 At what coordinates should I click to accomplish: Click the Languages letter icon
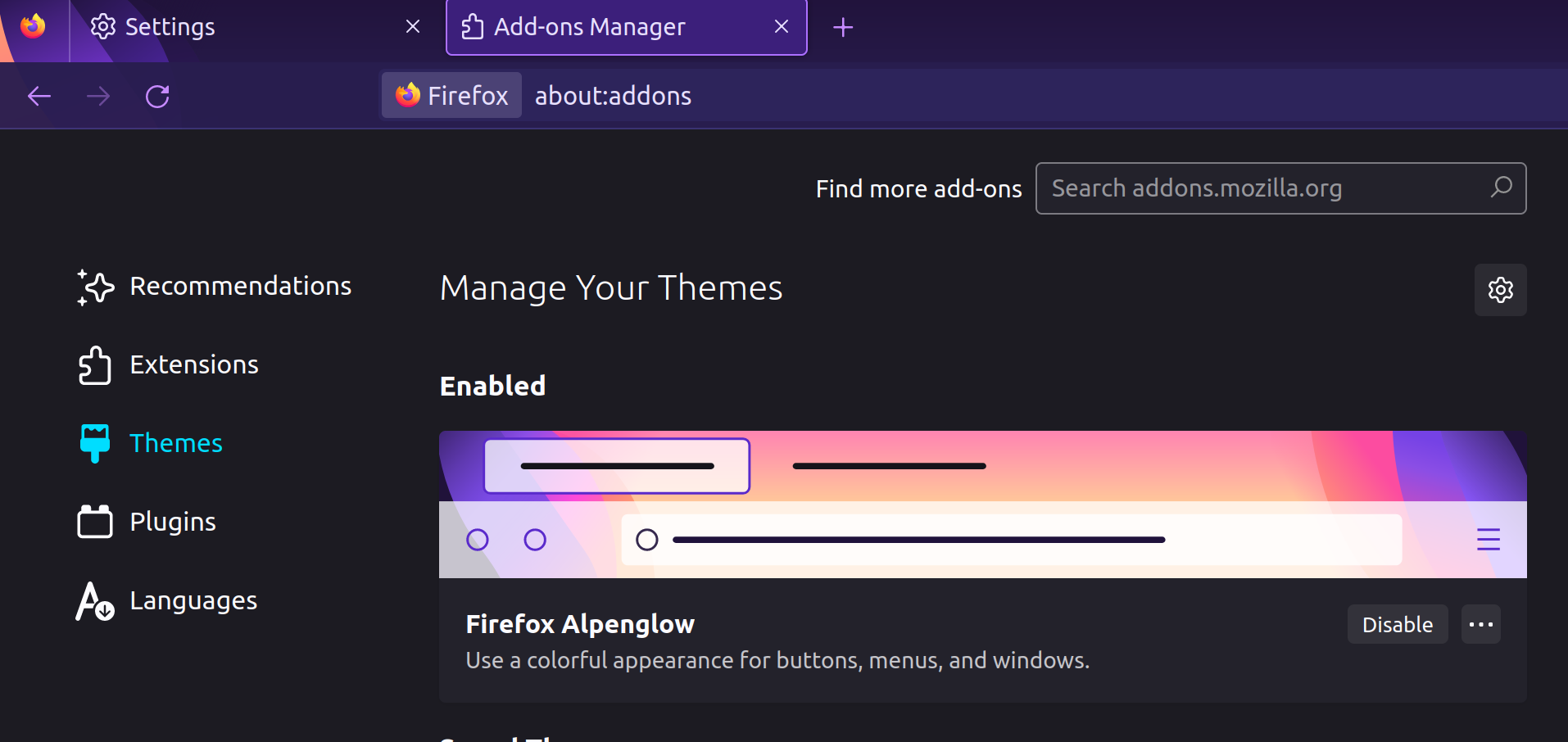click(95, 601)
